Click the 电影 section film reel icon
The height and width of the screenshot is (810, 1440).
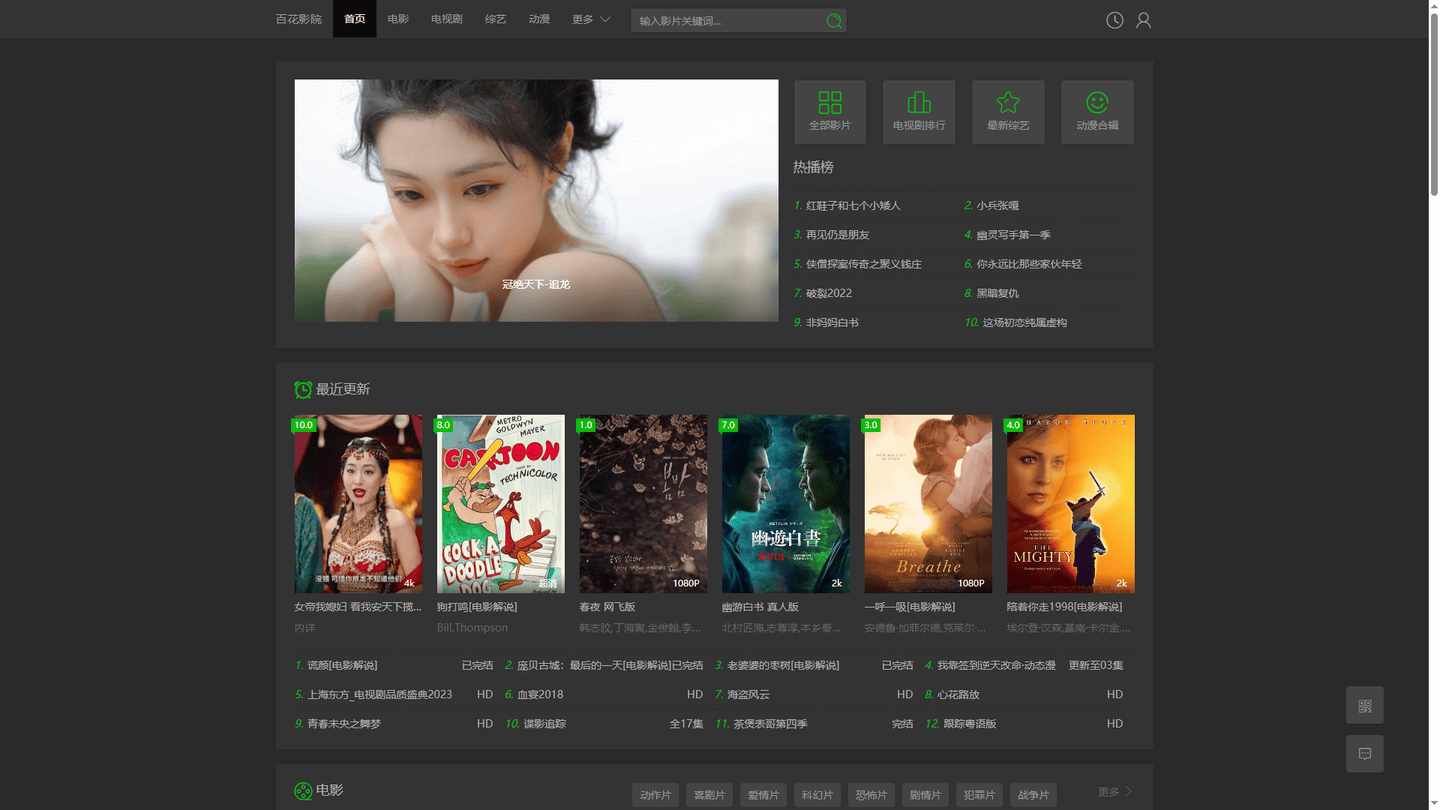(303, 791)
